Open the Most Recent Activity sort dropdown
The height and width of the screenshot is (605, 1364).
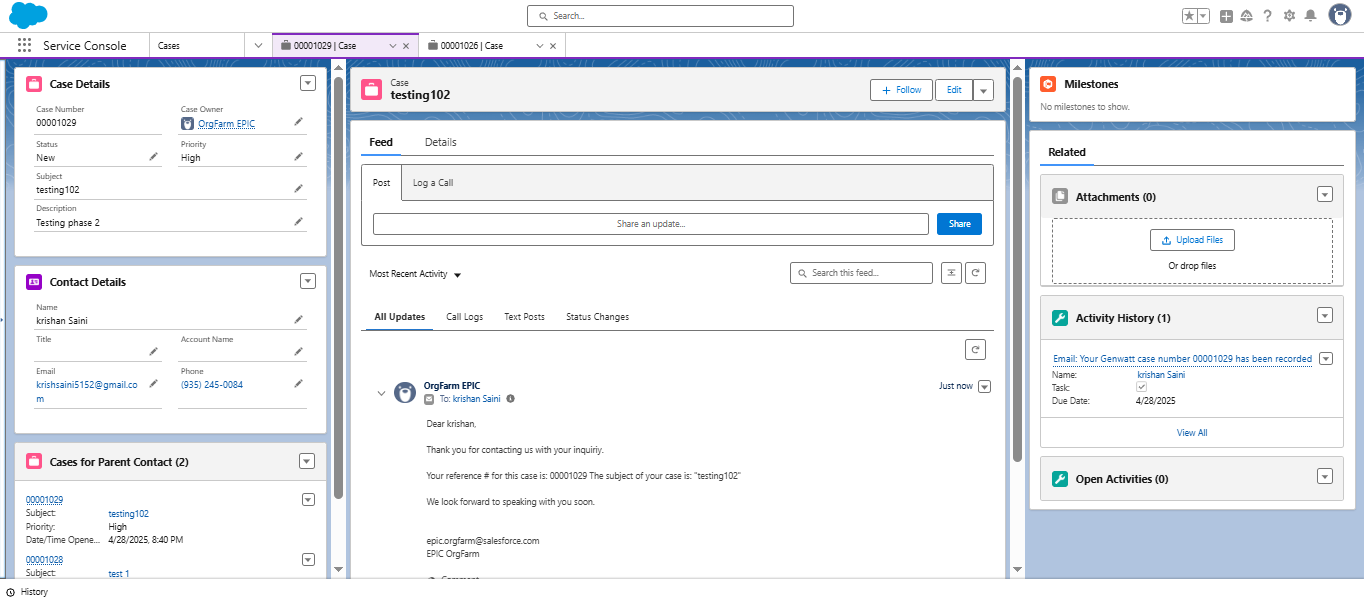click(x=414, y=273)
